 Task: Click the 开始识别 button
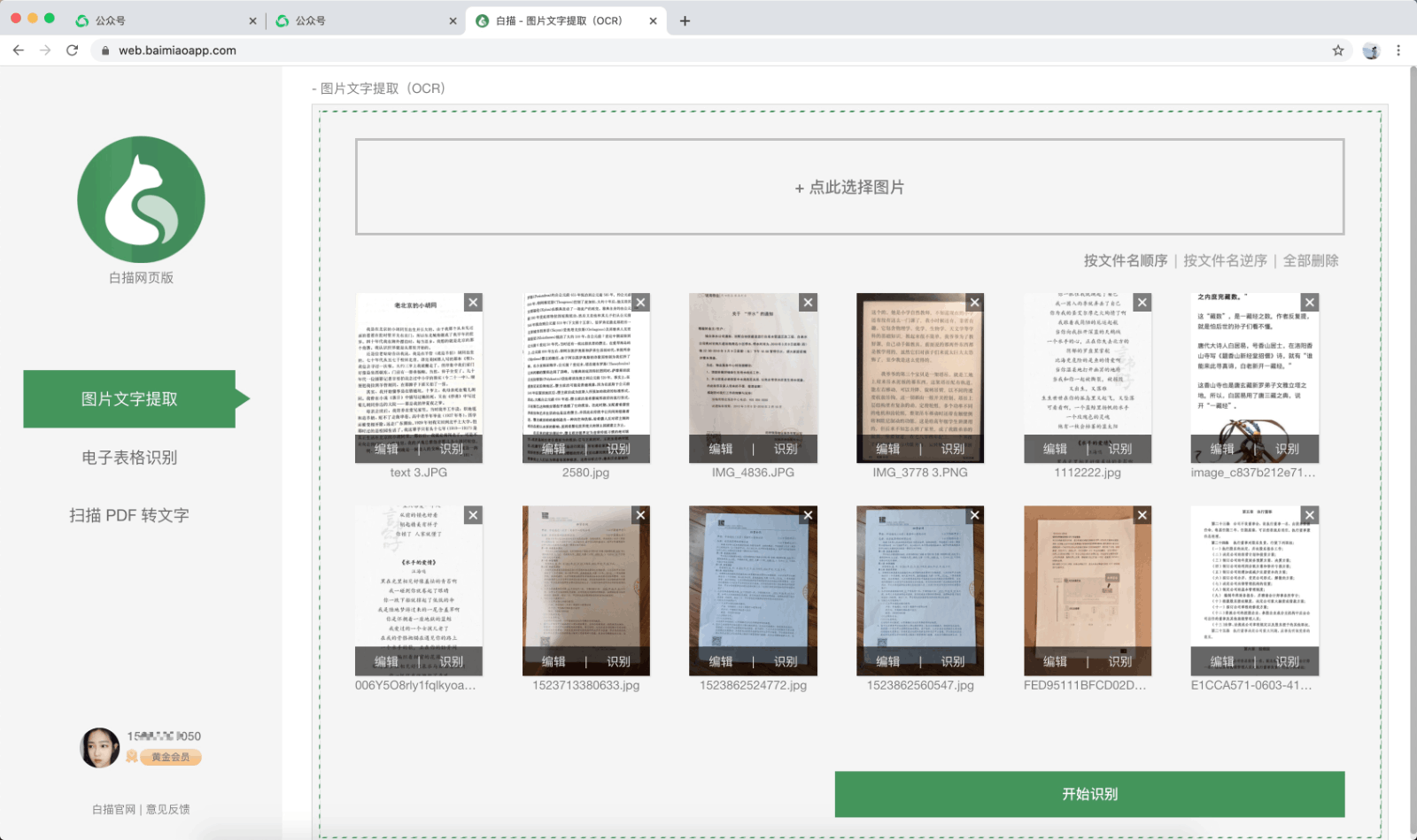[1090, 794]
